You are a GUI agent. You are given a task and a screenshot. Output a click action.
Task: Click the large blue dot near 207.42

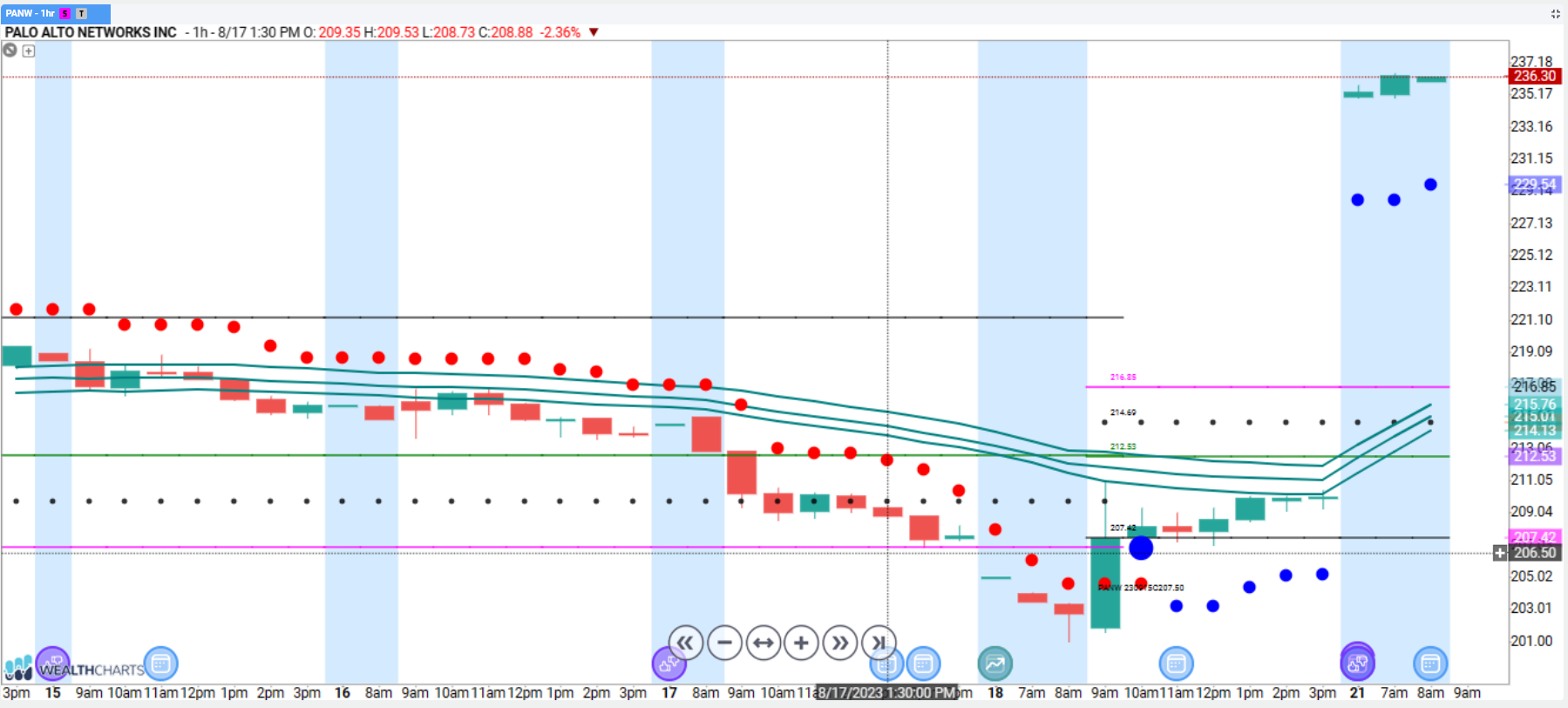1141,548
